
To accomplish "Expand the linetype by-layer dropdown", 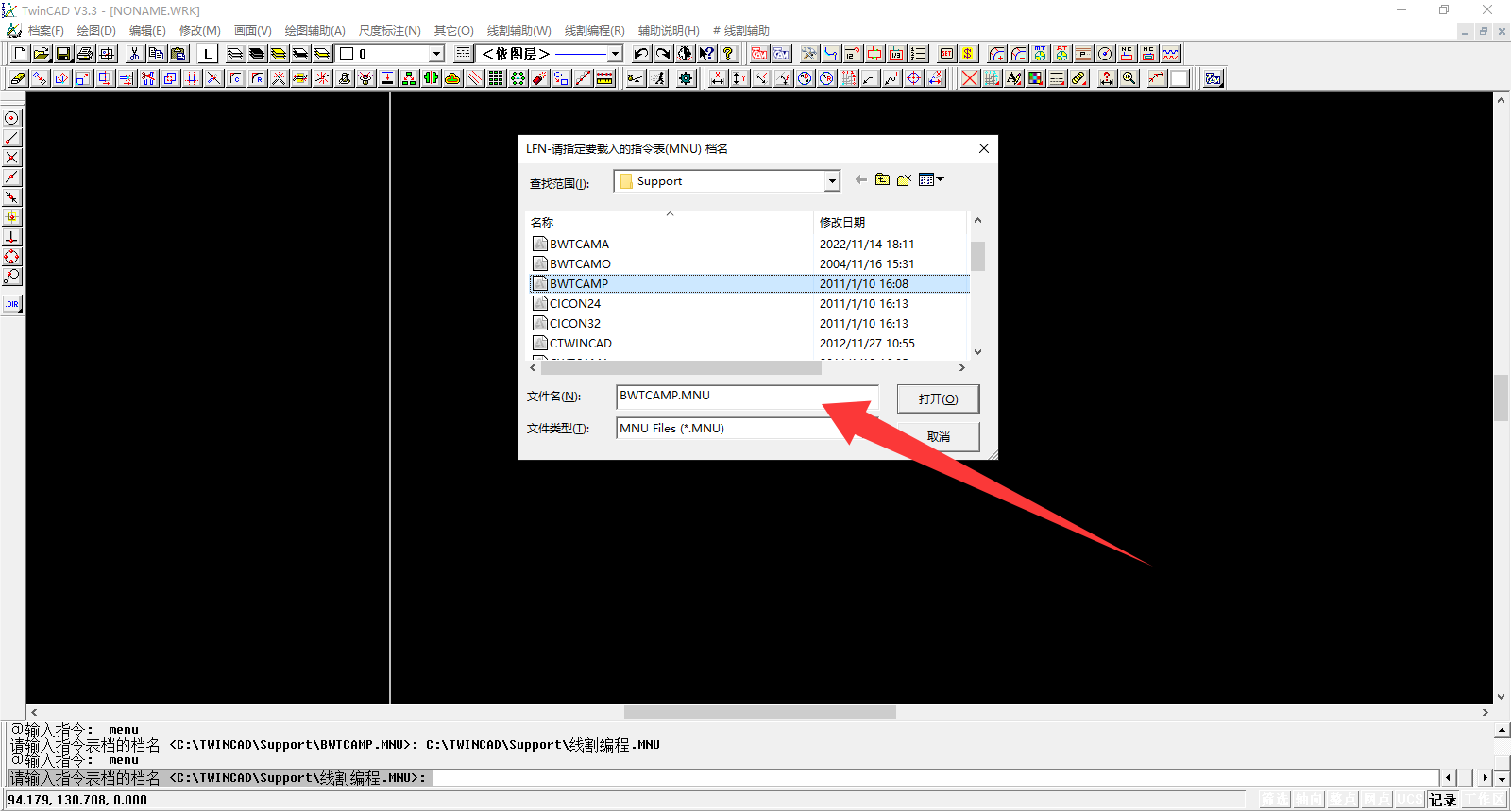I will pyautogui.click(x=615, y=54).
